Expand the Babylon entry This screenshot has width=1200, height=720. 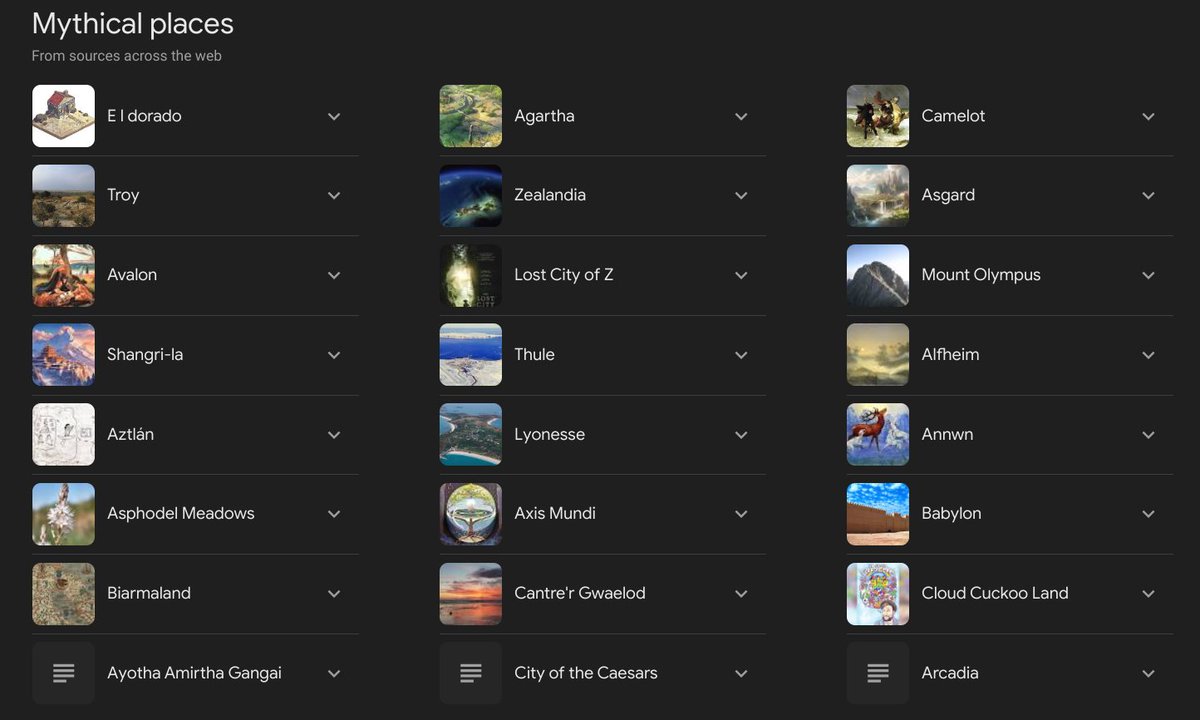[1148, 514]
